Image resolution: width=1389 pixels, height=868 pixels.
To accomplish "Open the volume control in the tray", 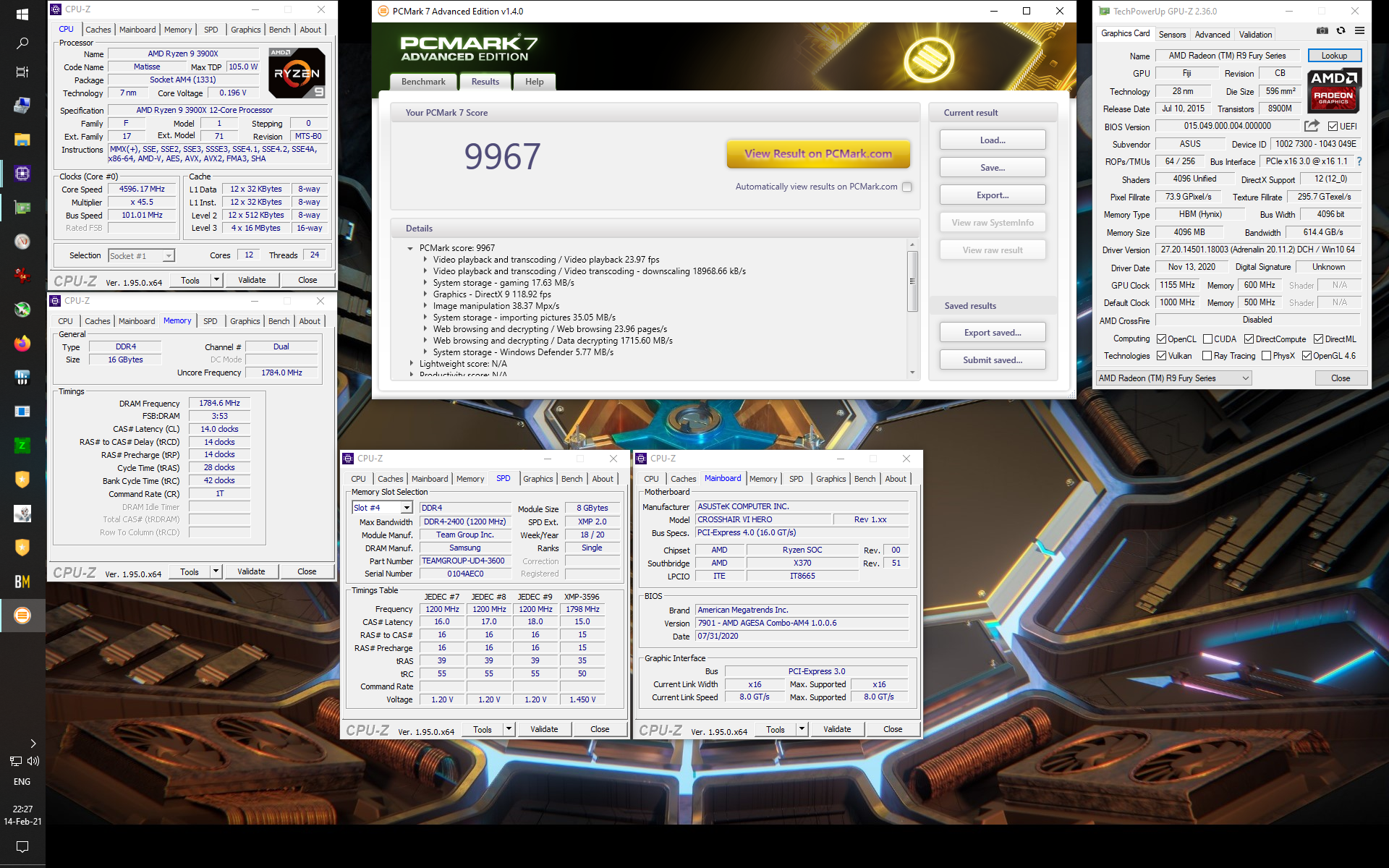I will pyautogui.click(x=33, y=761).
